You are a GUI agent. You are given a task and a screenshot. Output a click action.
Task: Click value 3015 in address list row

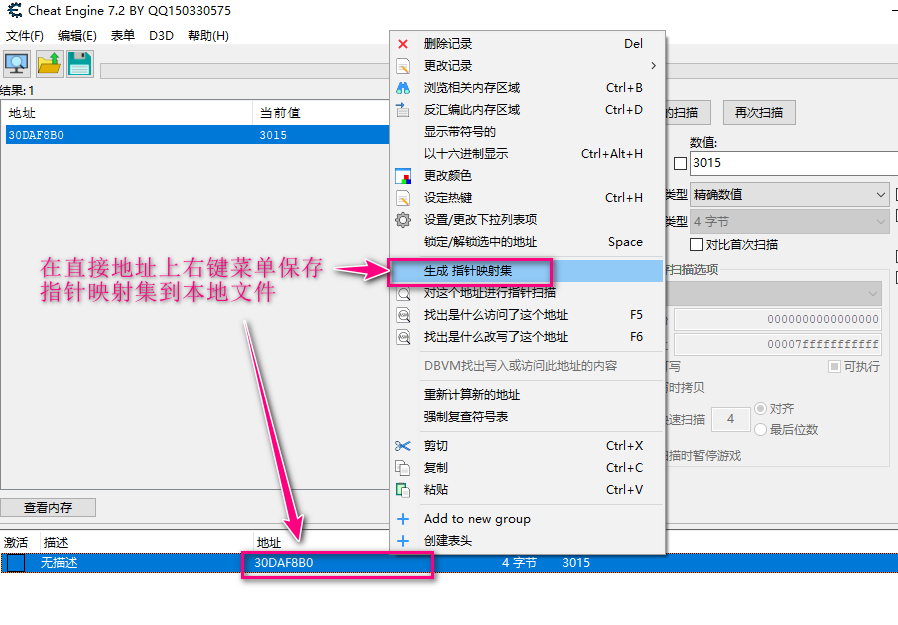click(x=576, y=563)
